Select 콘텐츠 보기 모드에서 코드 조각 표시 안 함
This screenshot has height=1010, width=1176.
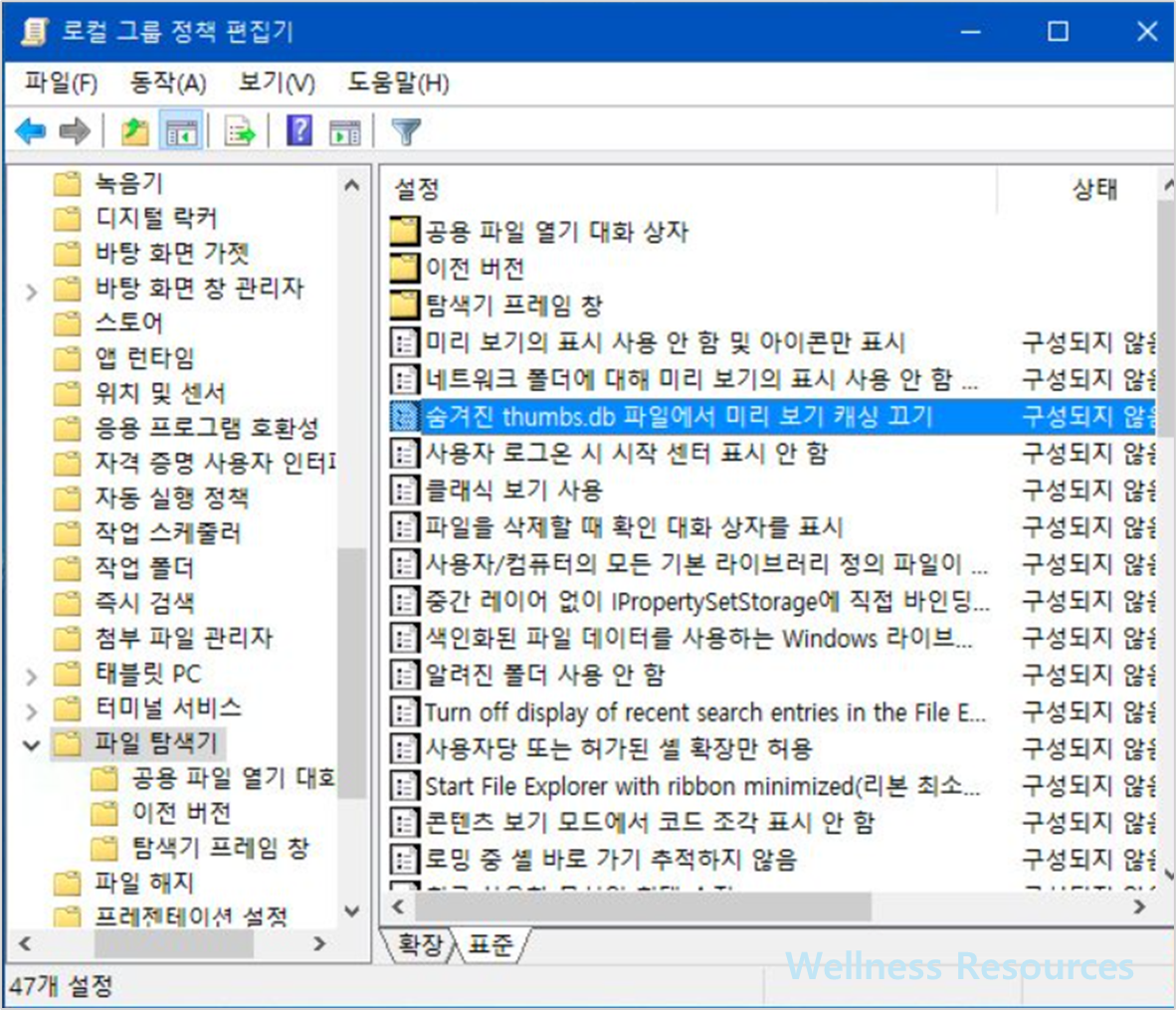click(772, 823)
